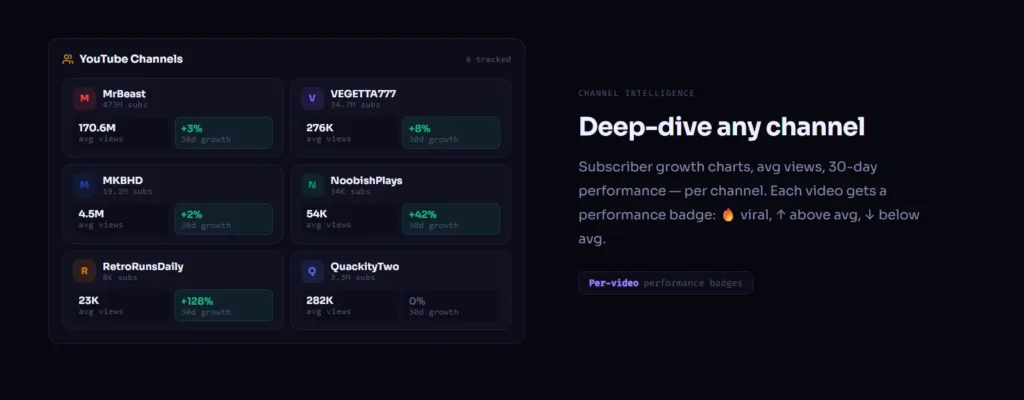Click the Per-video performance badges pill
1024x400 pixels.
(x=665, y=283)
